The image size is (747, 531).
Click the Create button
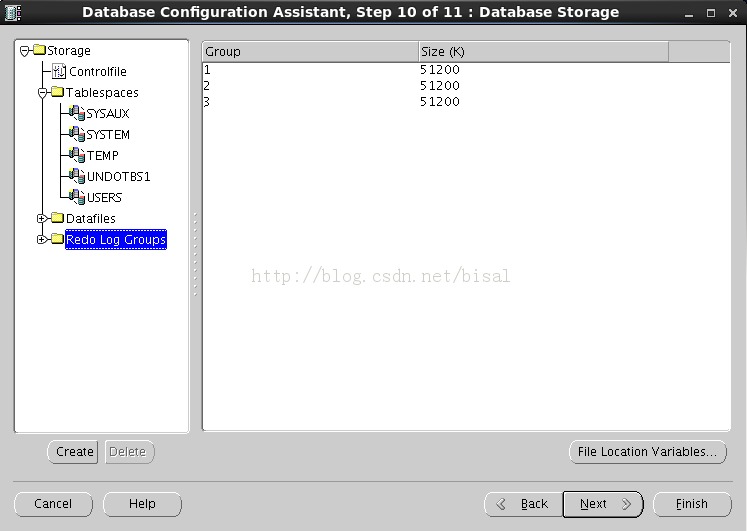[x=72, y=451]
